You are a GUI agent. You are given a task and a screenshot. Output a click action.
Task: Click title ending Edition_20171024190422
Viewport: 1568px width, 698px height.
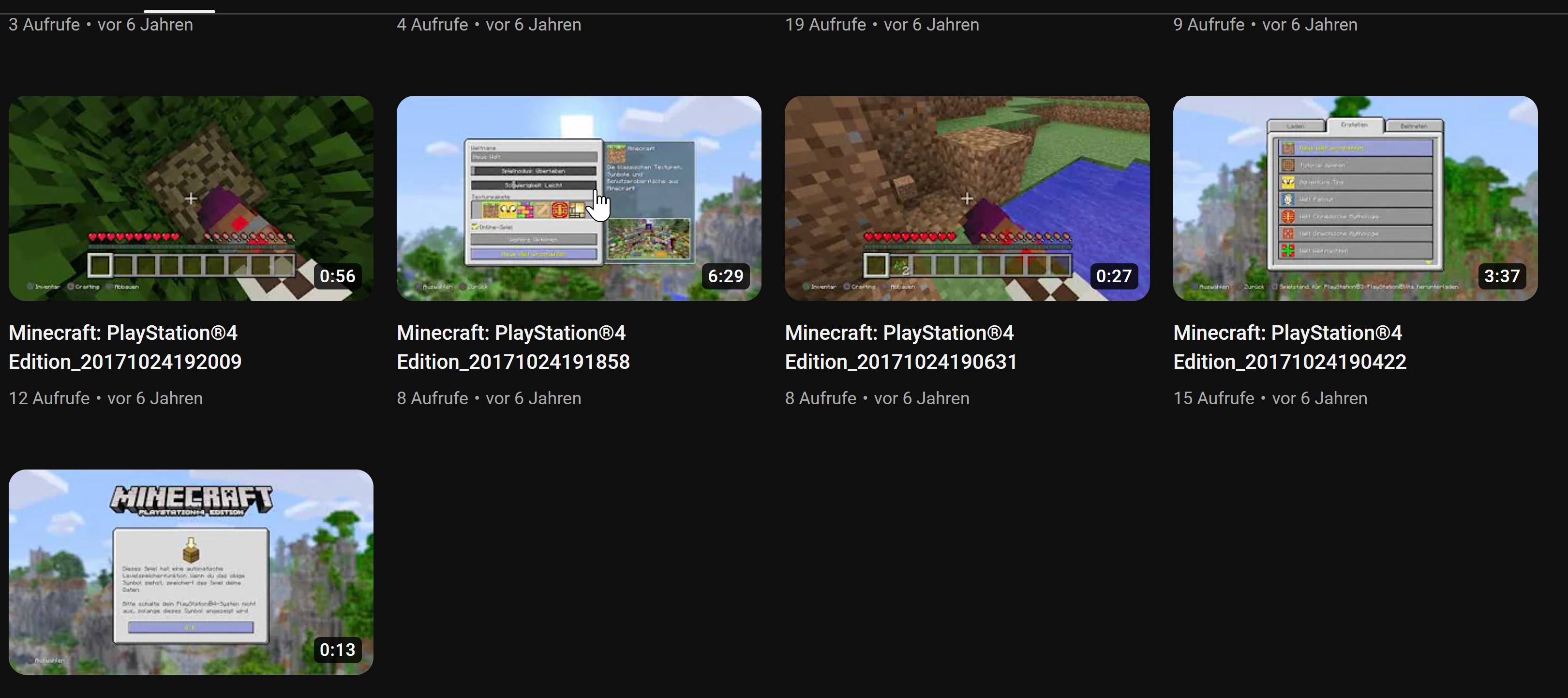tap(1289, 347)
